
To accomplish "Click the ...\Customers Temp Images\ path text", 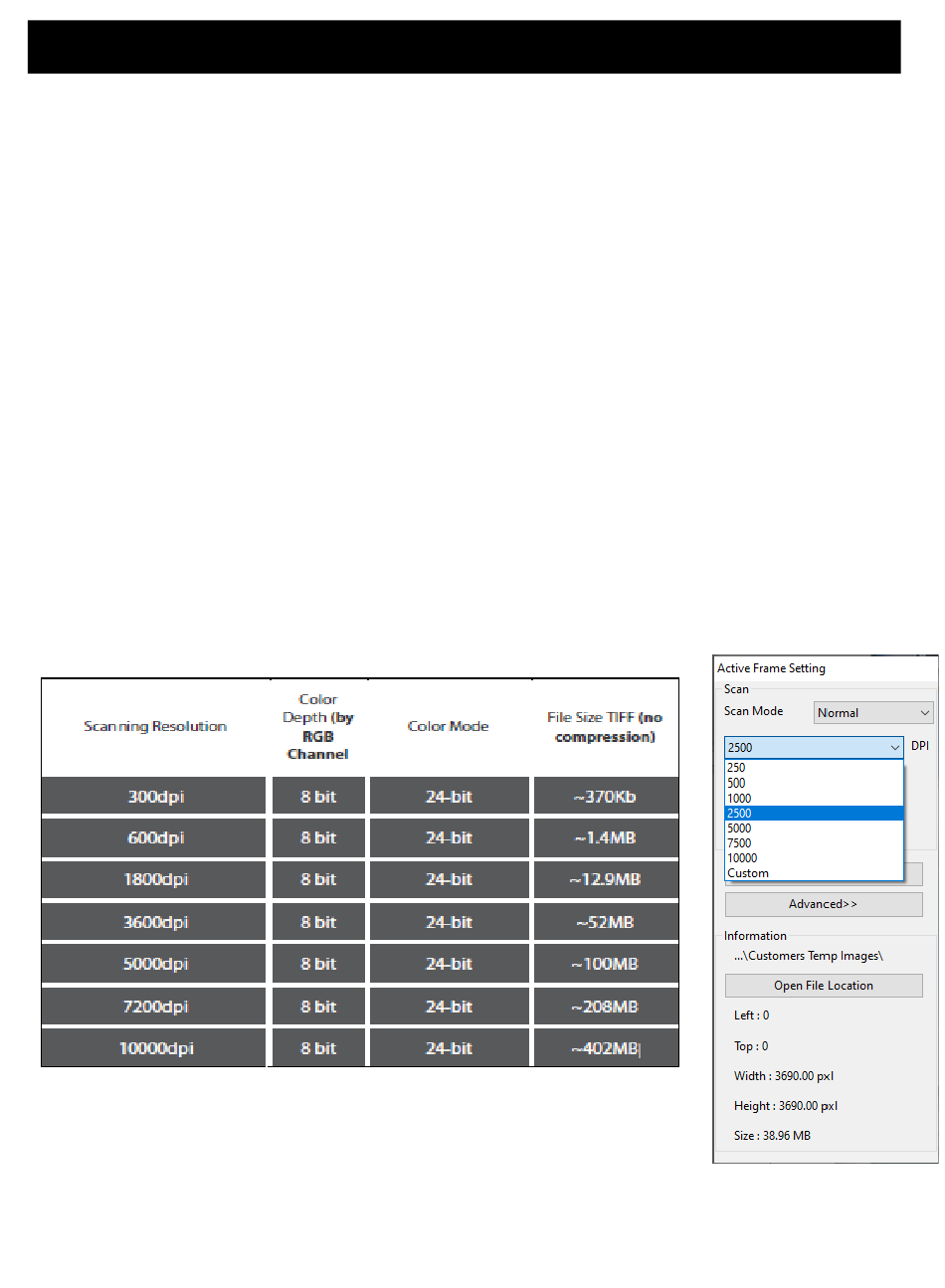I will tap(809, 956).
